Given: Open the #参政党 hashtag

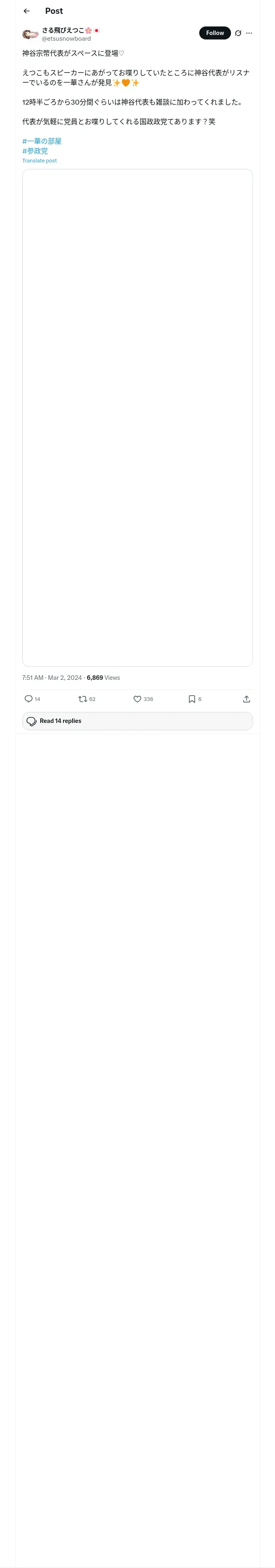Looking at the screenshot, I should coord(35,151).
